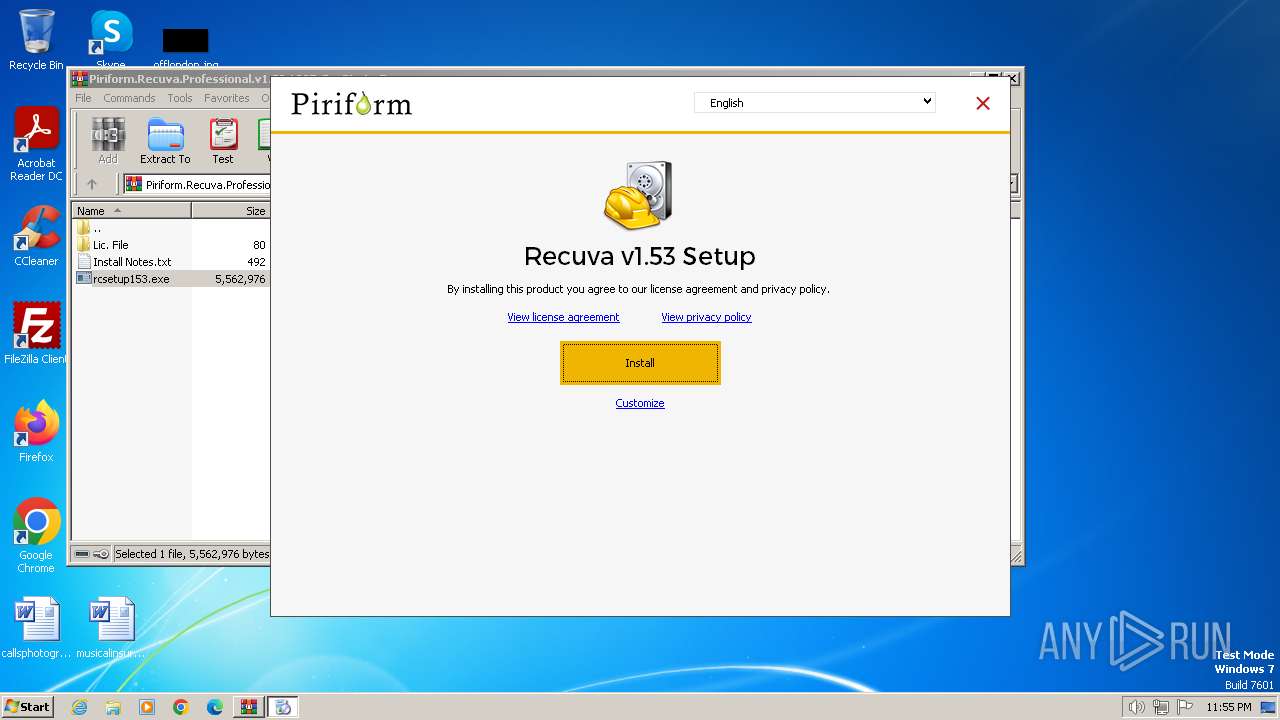Screen dimensions: 1280x720
Task: Open File Explorer from taskbar
Action: tap(113, 707)
